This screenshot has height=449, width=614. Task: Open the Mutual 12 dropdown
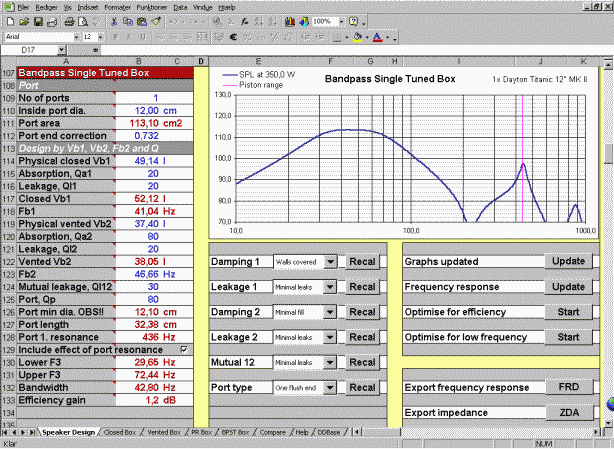330,362
